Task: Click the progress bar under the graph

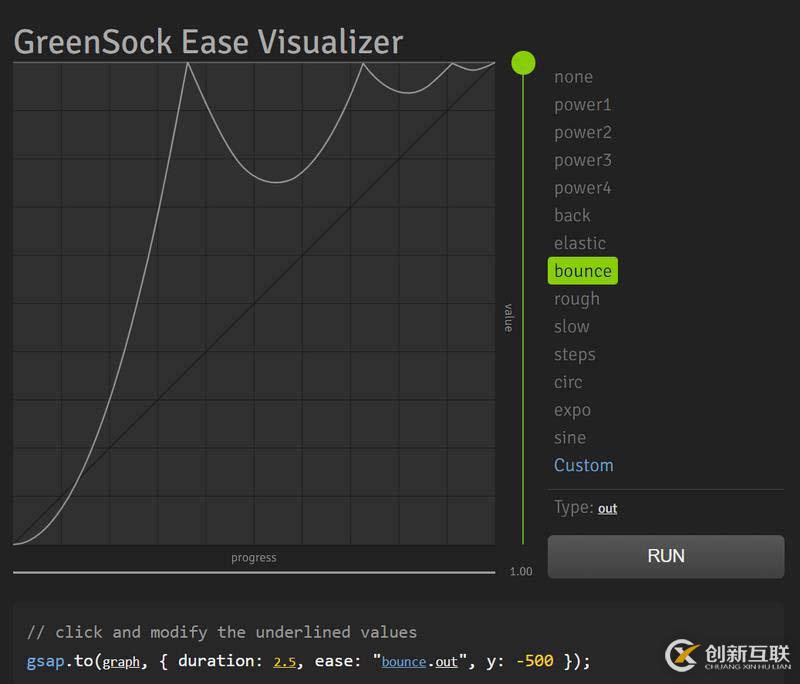Action: [254, 572]
